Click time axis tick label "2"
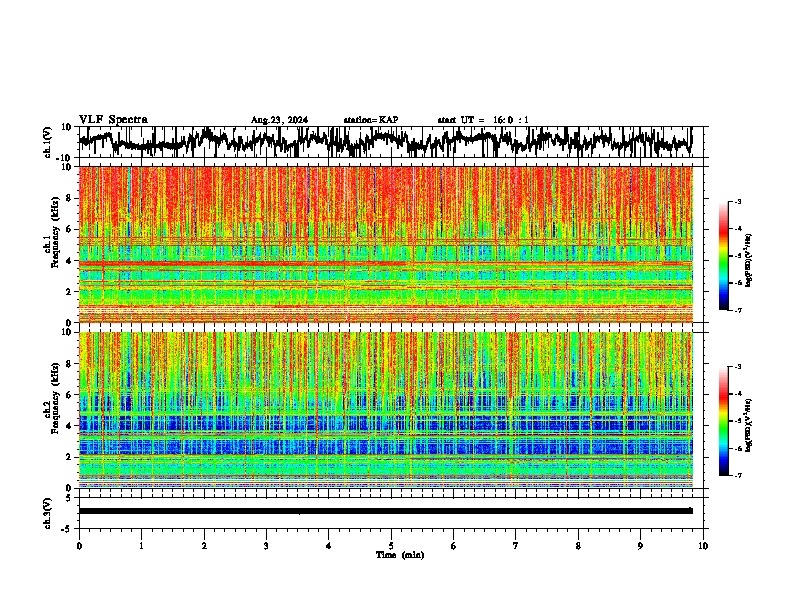The height and width of the screenshot is (612, 792). (x=204, y=546)
